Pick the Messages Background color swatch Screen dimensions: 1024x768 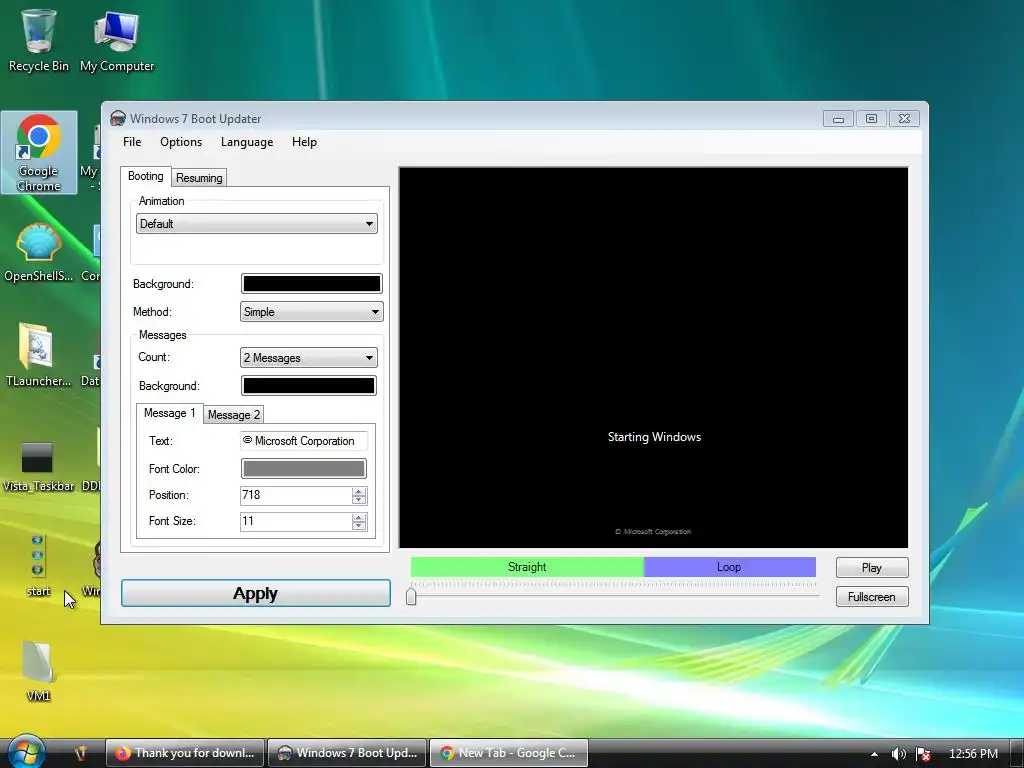[308, 385]
